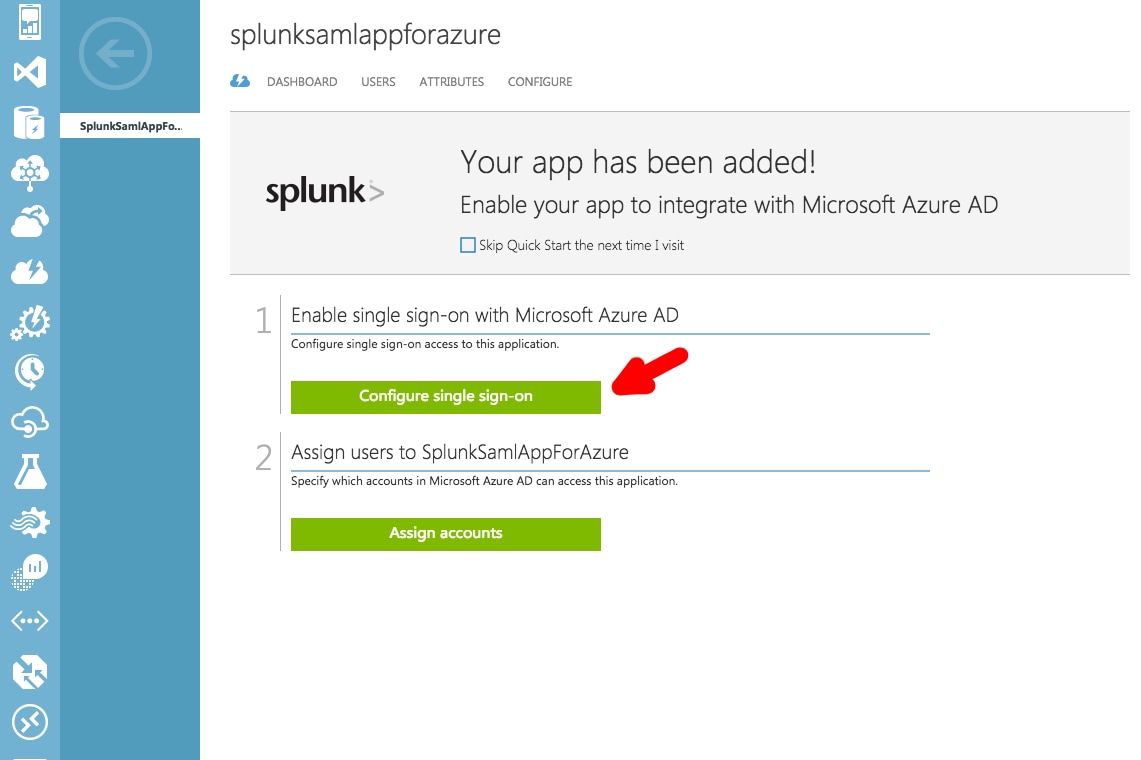Open Recovery Services cloud-arrow icon

(x=30, y=221)
